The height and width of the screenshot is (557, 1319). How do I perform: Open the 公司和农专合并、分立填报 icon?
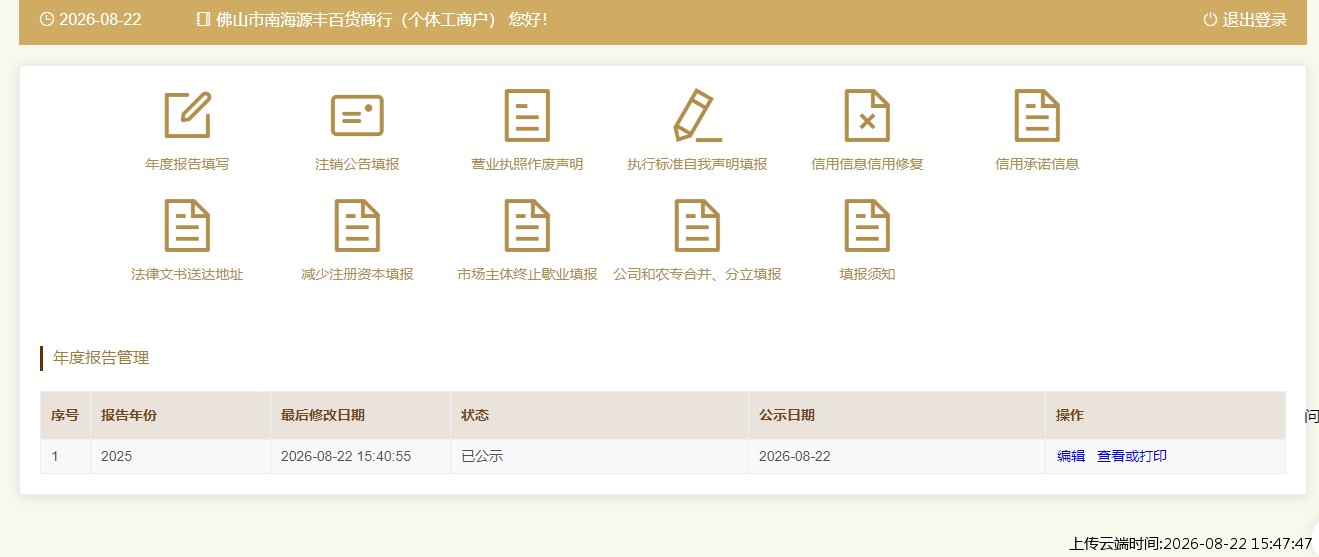[697, 225]
